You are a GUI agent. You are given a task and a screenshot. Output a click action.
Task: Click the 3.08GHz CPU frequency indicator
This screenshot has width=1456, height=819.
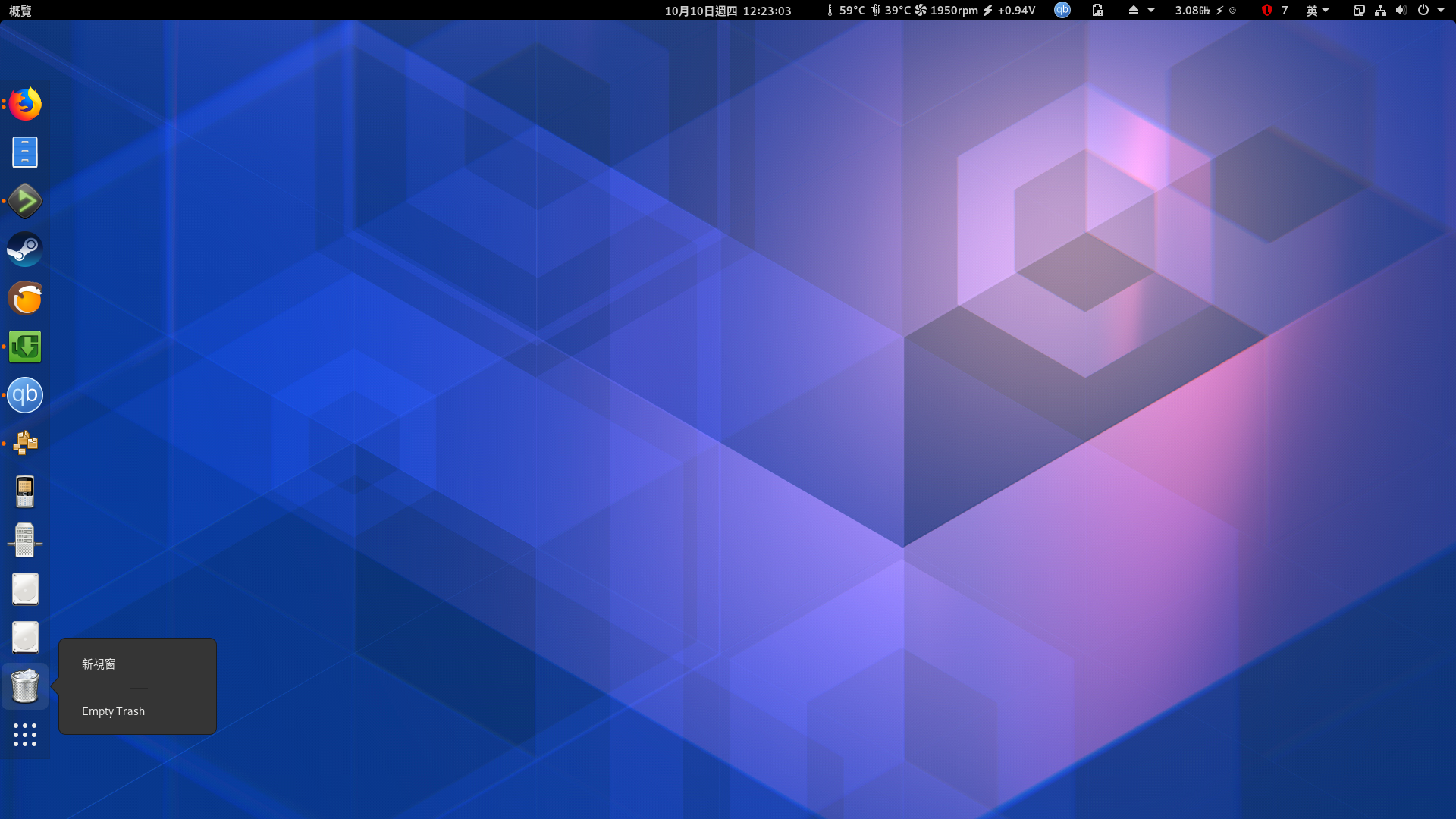[x=1206, y=10]
